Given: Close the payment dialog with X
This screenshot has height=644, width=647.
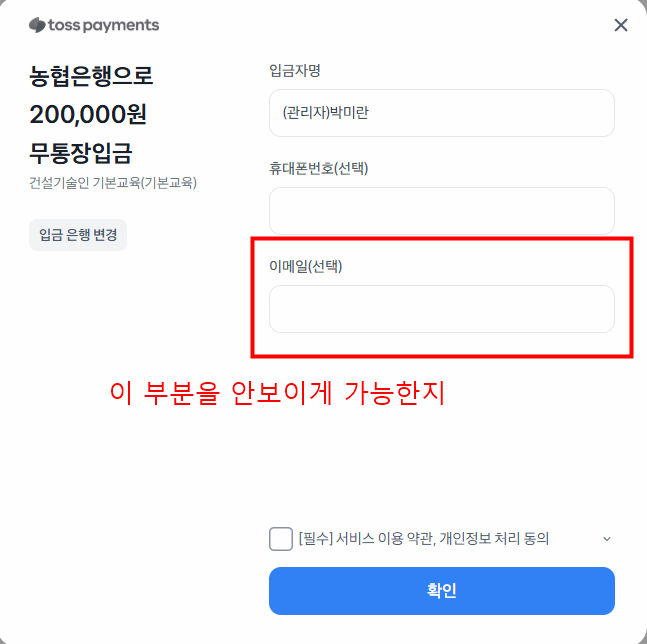Looking at the screenshot, I should [x=621, y=25].
